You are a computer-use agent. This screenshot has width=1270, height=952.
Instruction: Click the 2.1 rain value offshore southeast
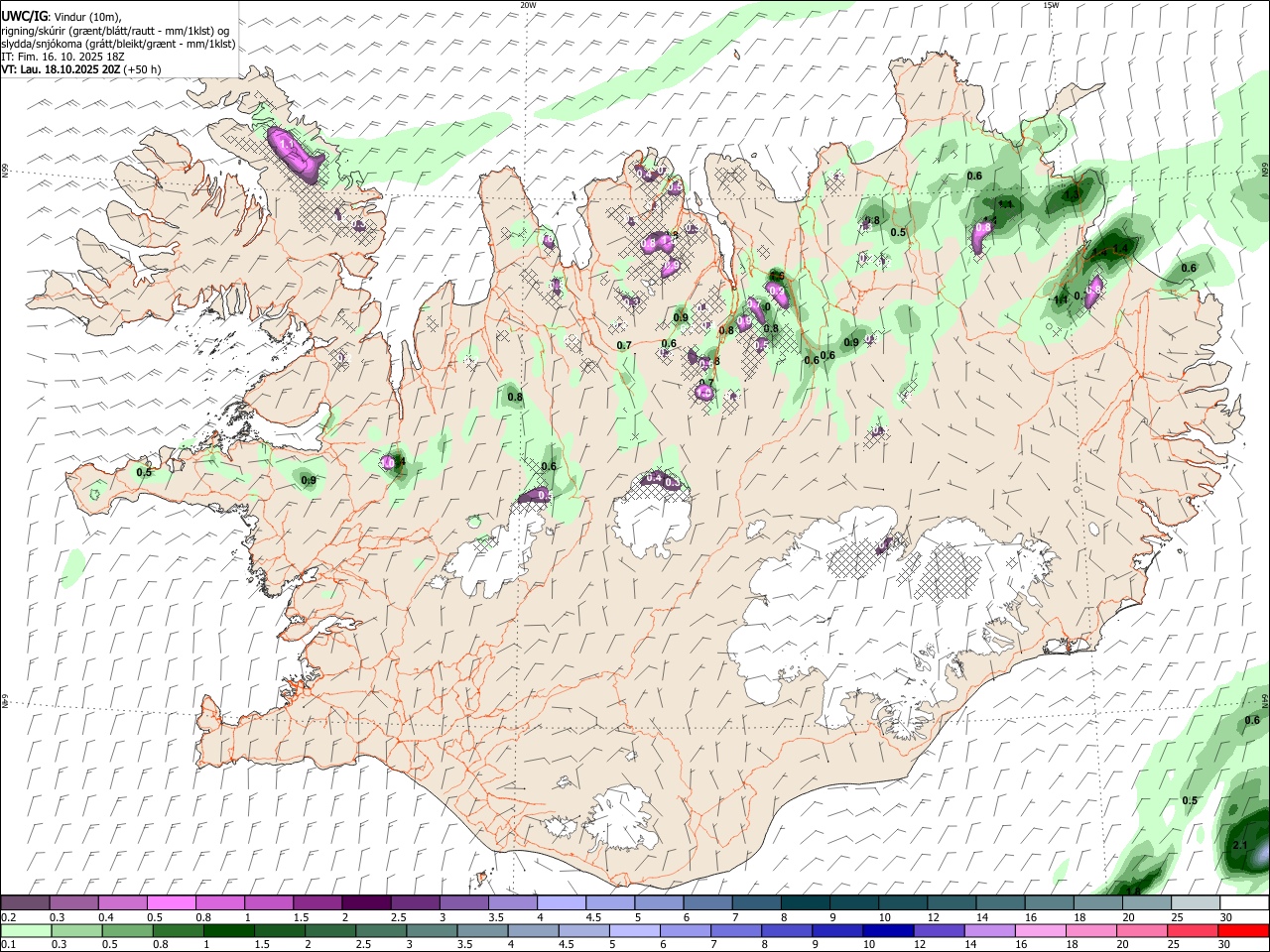pos(1239,845)
